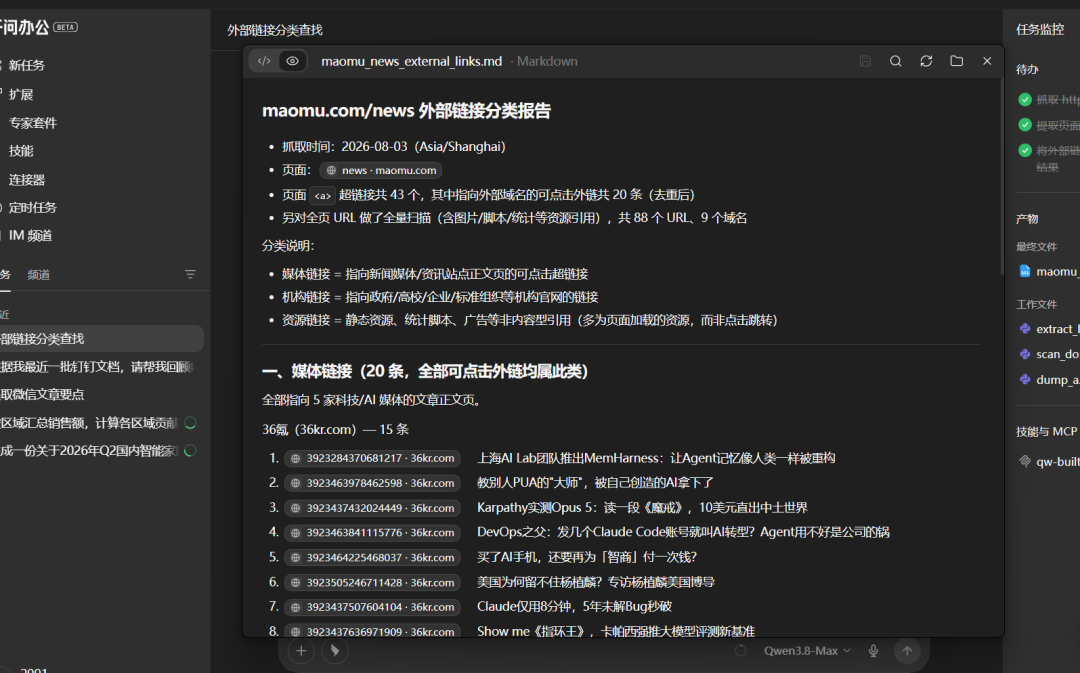Click the 将外部链 completed todo checkmark
Viewport: 1080px width, 673px height.
pyautogui.click(x=1025, y=150)
